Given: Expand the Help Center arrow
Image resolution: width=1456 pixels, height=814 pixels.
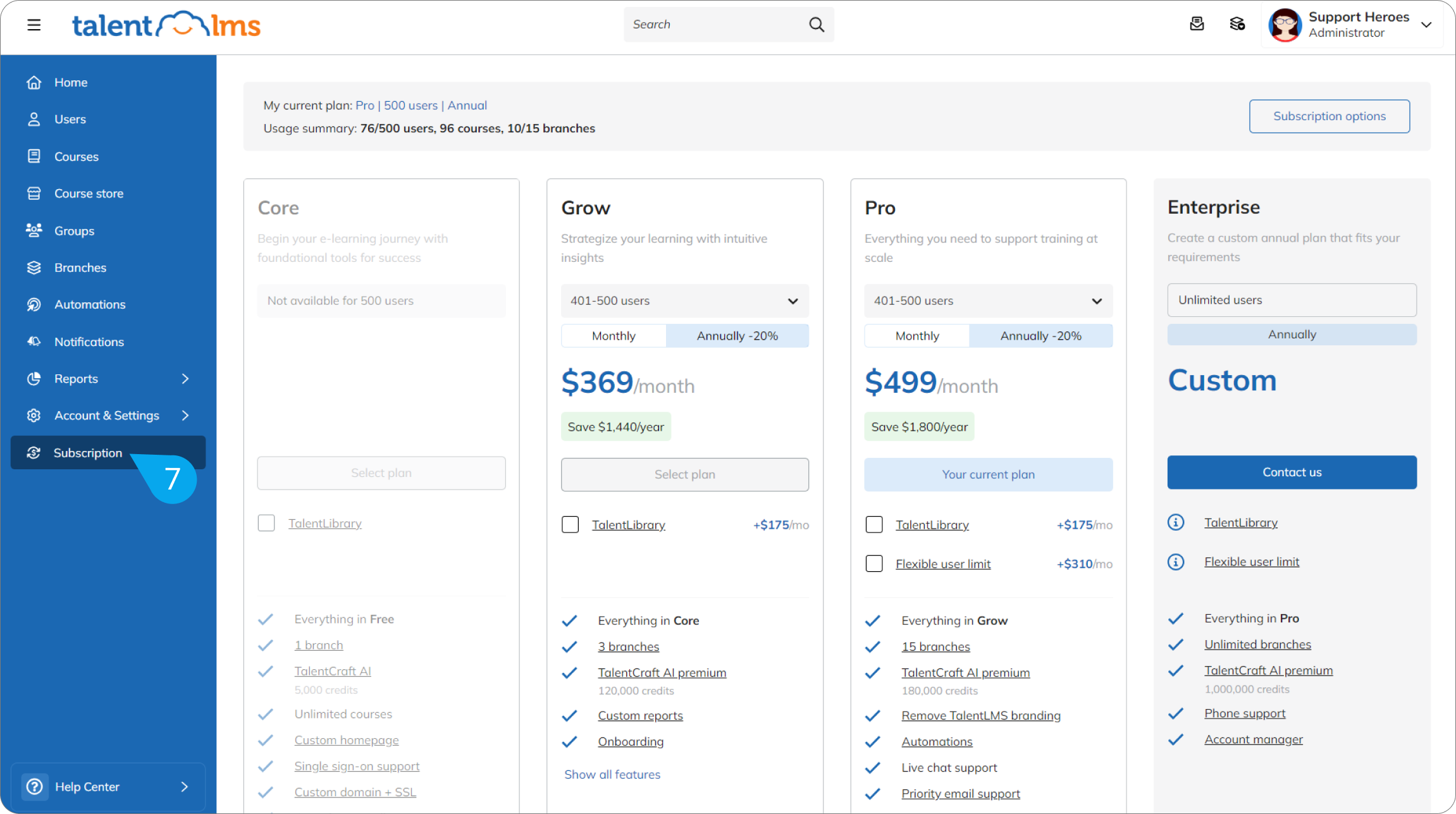Looking at the screenshot, I should 185,786.
